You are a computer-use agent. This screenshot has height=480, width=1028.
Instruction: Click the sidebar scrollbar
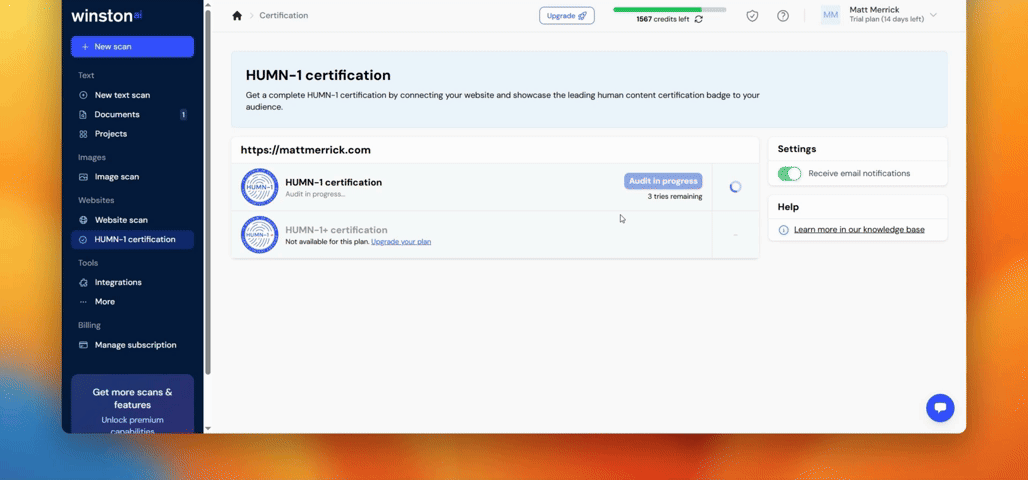(x=208, y=190)
